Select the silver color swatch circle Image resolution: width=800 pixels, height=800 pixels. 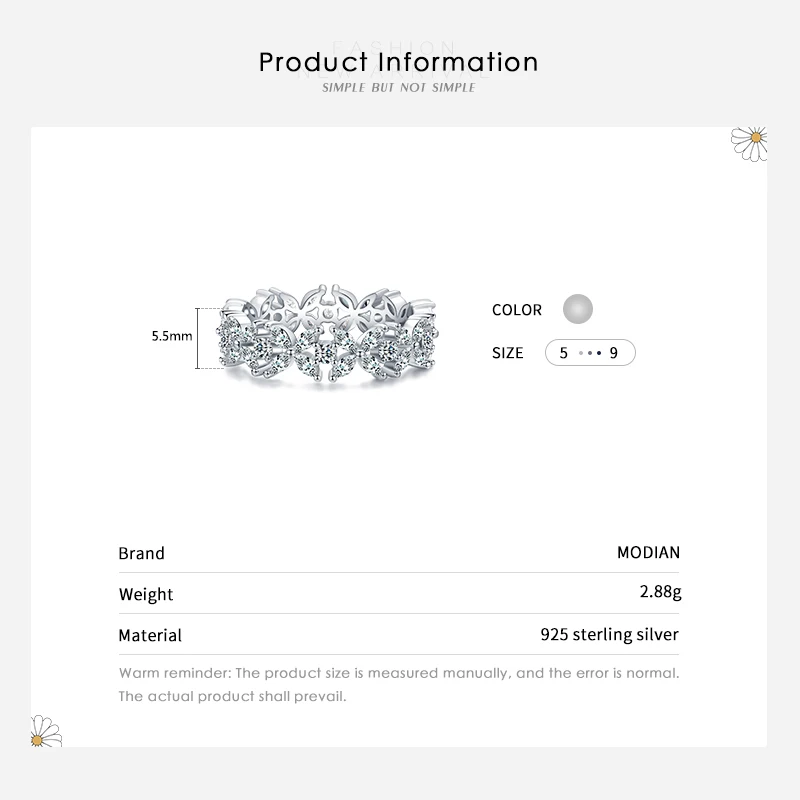pyautogui.click(x=577, y=309)
